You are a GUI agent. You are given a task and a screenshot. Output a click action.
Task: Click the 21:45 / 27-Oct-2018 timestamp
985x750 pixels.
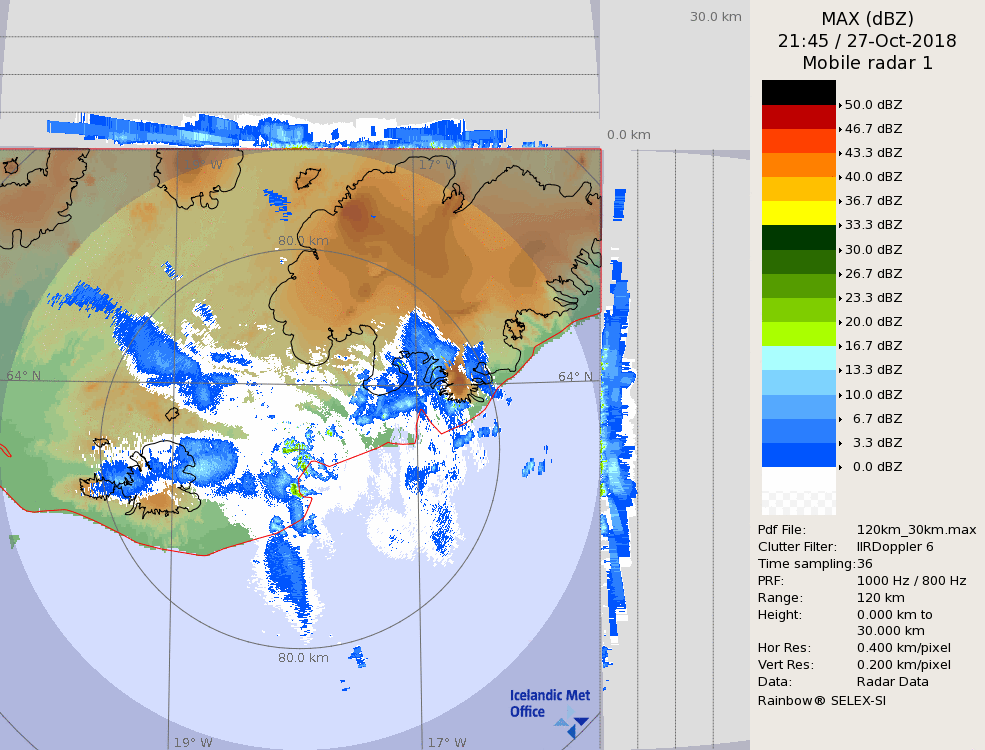click(867, 41)
